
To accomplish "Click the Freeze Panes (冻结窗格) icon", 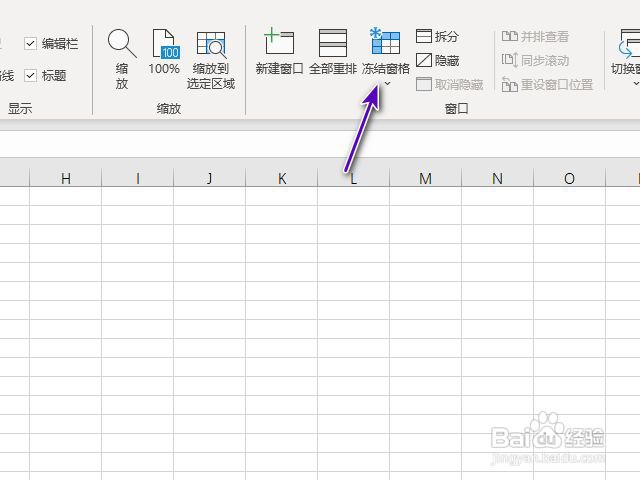I will tap(386, 41).
